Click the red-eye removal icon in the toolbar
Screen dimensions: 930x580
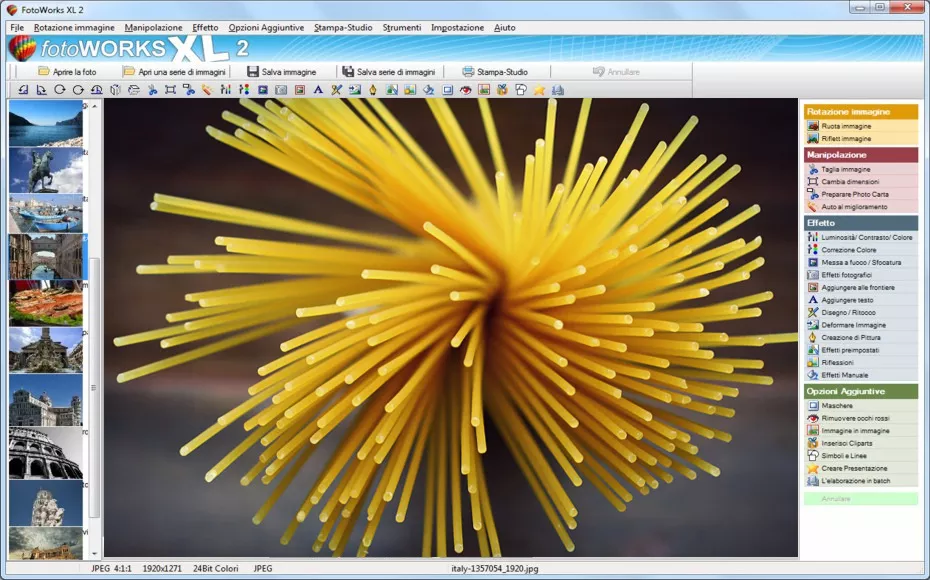tap(466, 90)
